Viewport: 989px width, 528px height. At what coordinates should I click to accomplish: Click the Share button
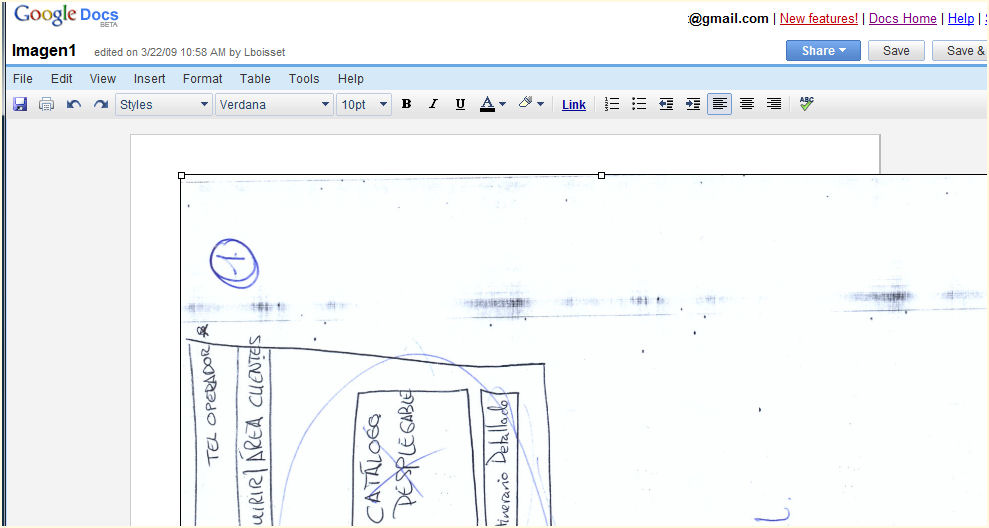(823, 51)
